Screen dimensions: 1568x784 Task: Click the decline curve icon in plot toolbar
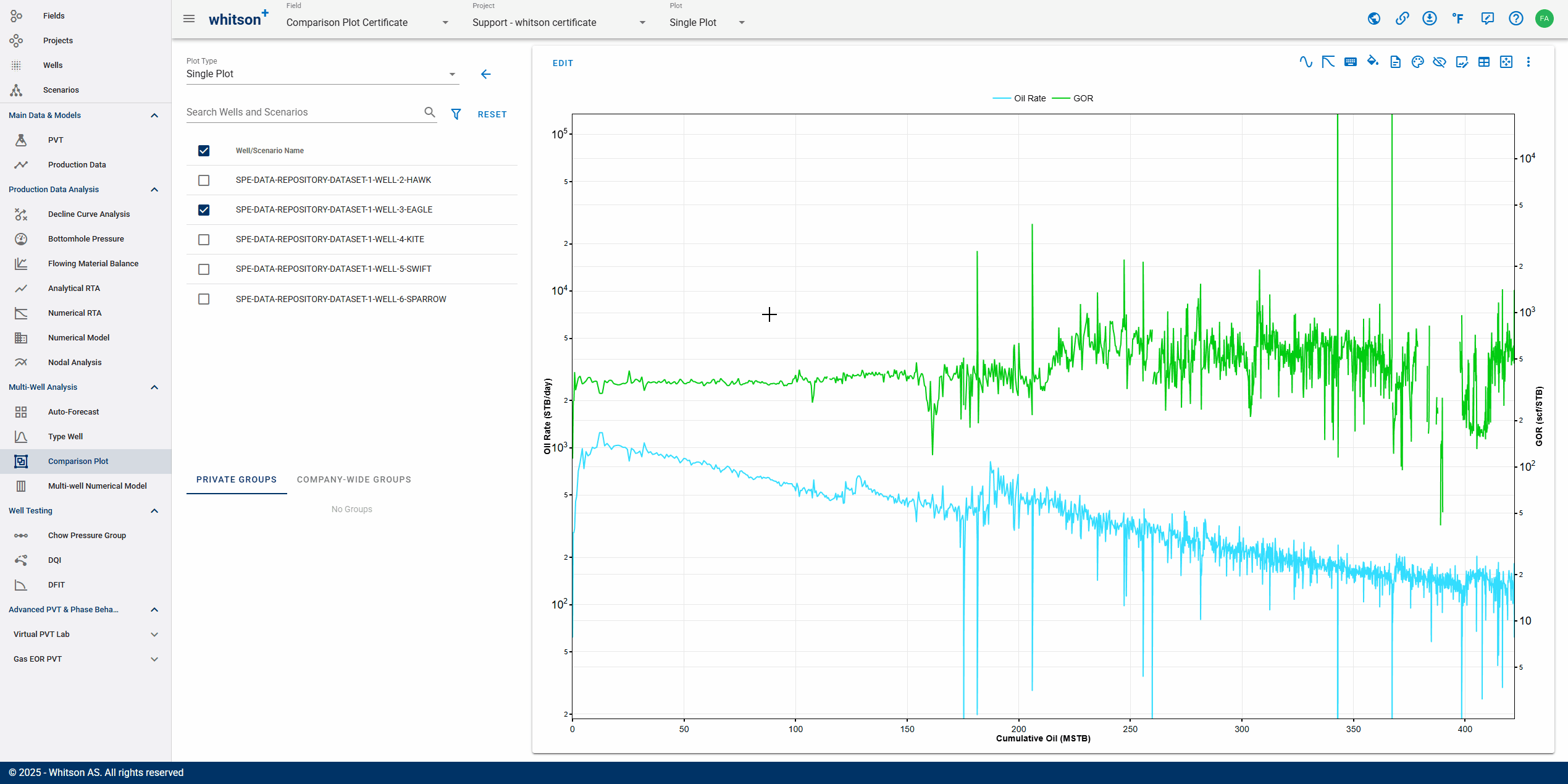tap(1328, 62)
